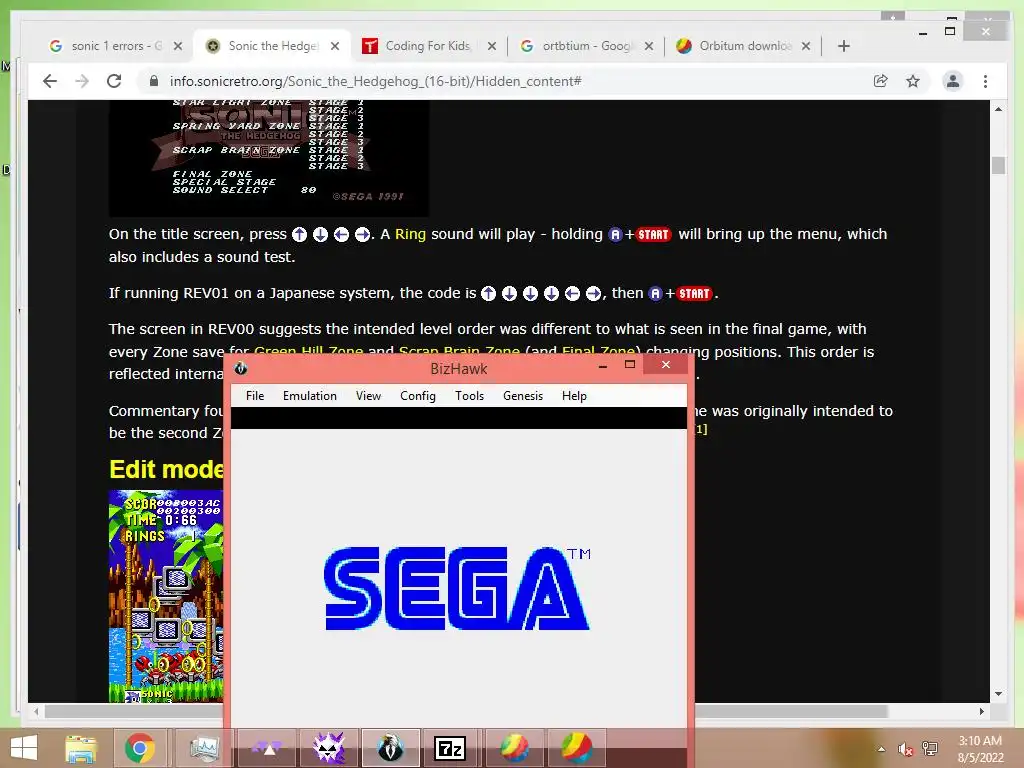Switch to the Orbitum download tab

click(744, 46)
